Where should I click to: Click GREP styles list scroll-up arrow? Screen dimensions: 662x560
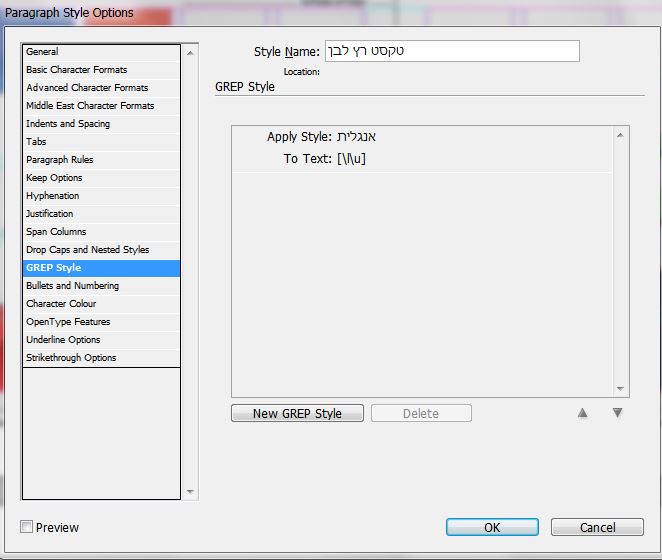click(x=620, y=135)
